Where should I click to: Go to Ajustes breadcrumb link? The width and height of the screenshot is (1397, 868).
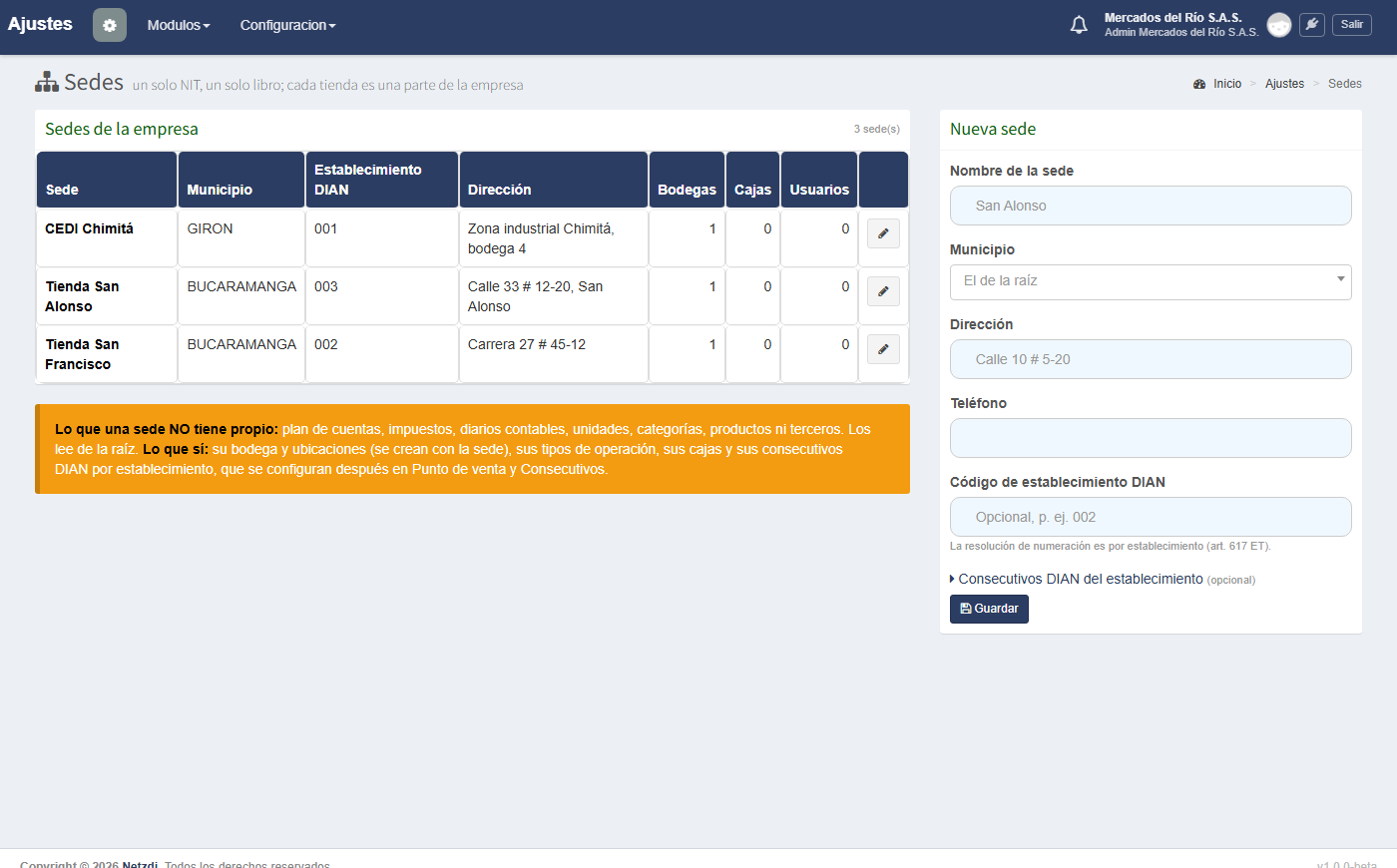tap(1284, 84)
